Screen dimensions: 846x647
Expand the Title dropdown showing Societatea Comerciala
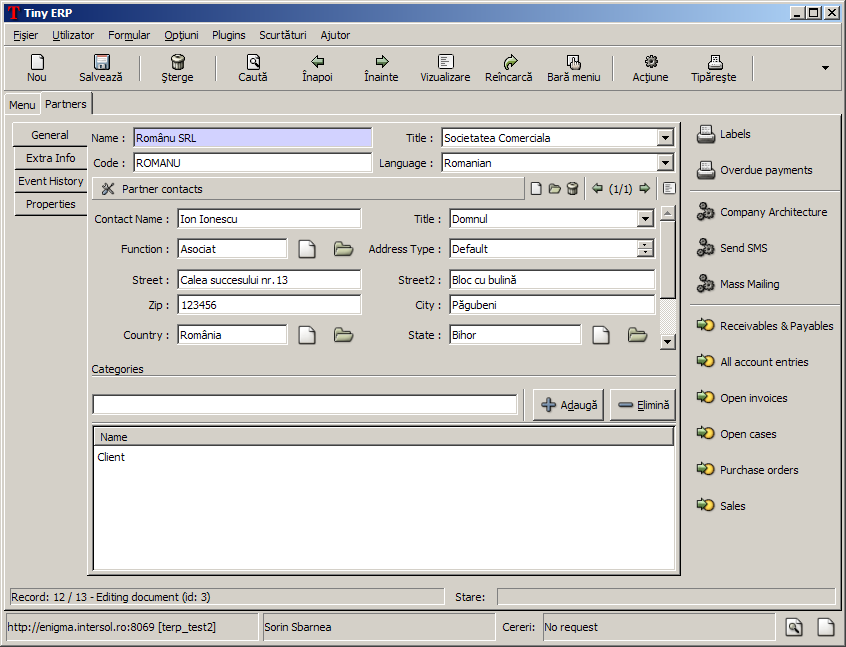click(x=666, y=138)
